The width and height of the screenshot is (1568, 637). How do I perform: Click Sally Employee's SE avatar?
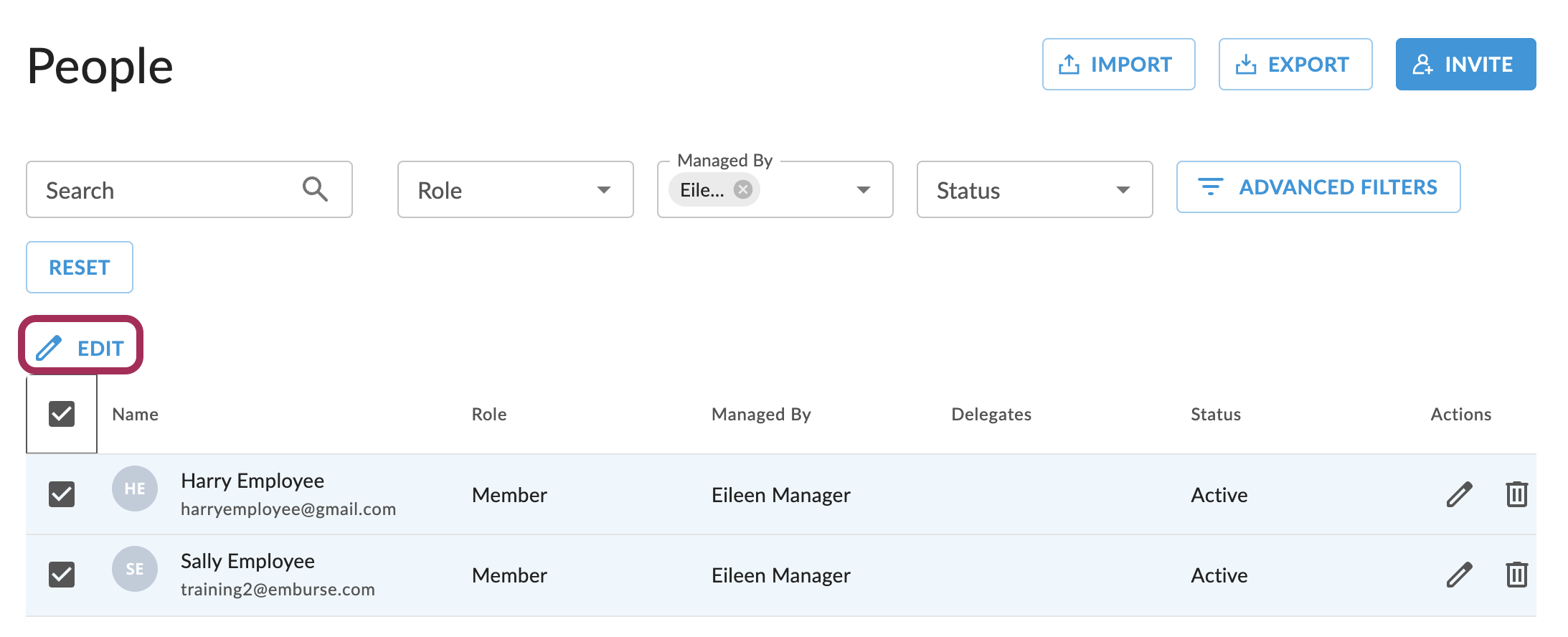(135, 569)
